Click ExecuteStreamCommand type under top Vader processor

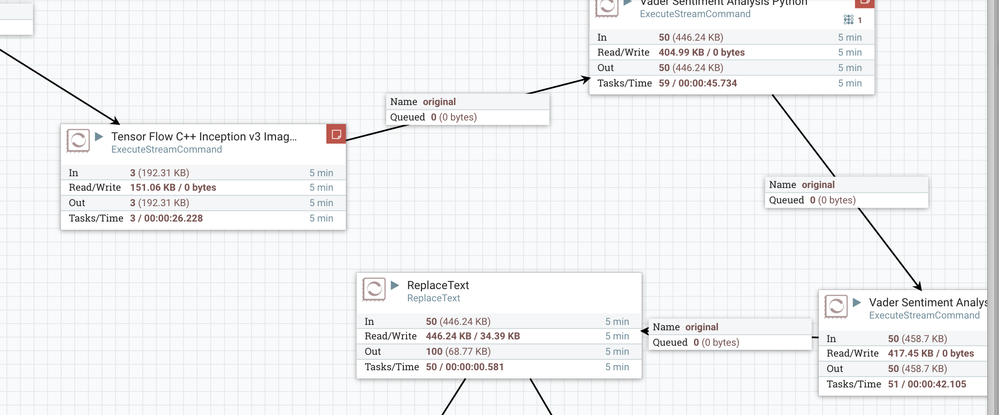695,14
